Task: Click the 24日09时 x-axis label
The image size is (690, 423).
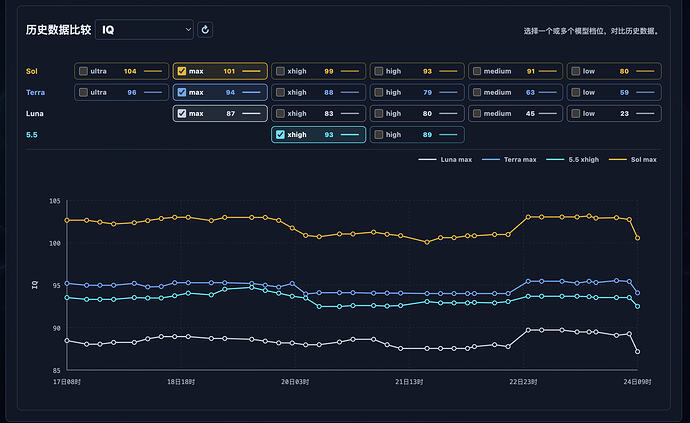Action: click(x=637, y=382)
